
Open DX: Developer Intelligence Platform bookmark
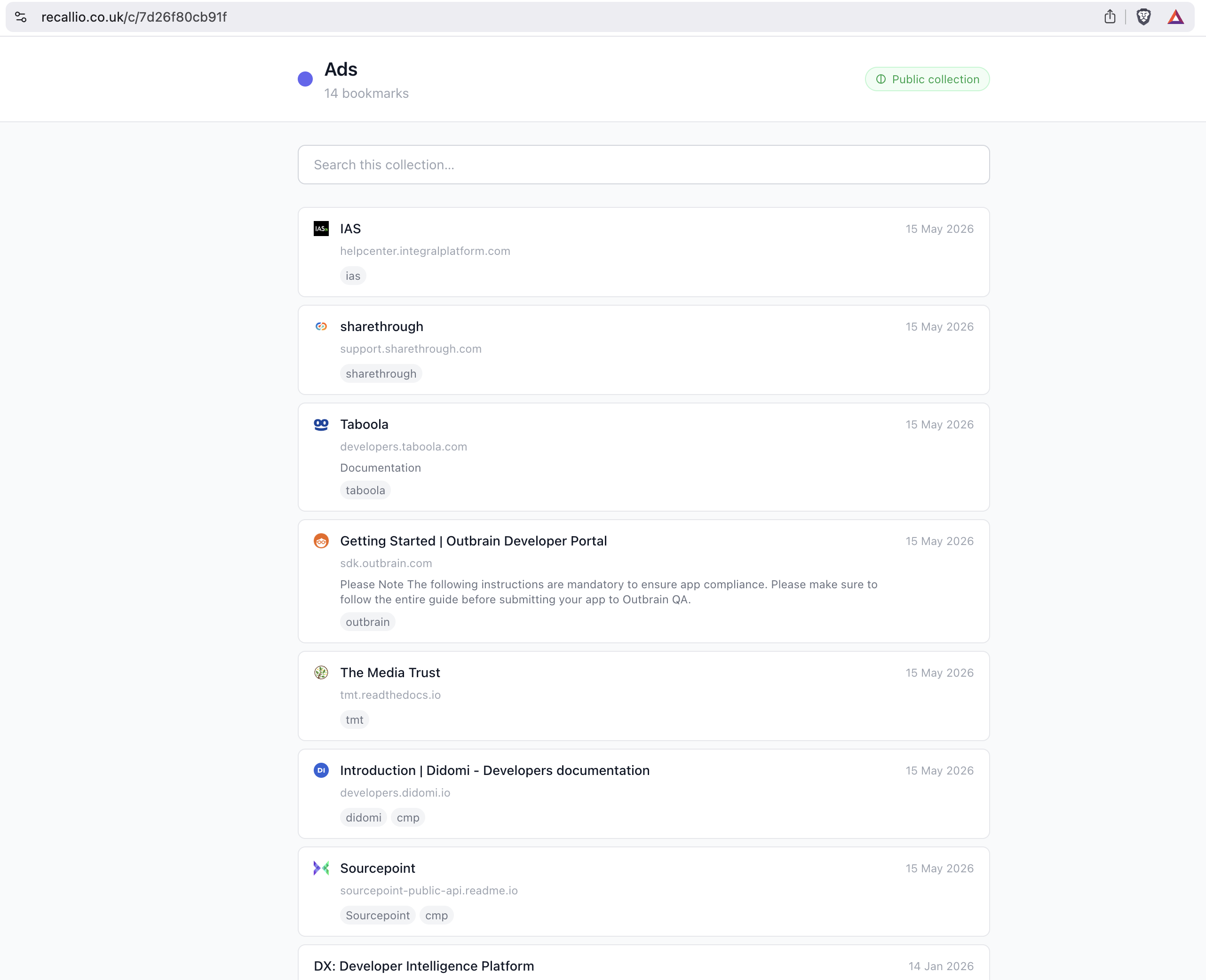click(423, 966)
